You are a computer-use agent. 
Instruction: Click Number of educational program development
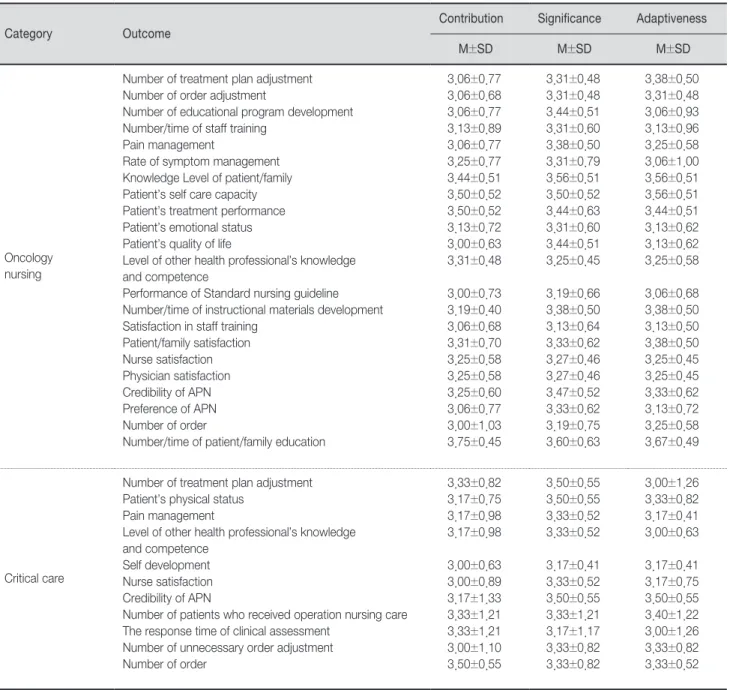point(238,112)
